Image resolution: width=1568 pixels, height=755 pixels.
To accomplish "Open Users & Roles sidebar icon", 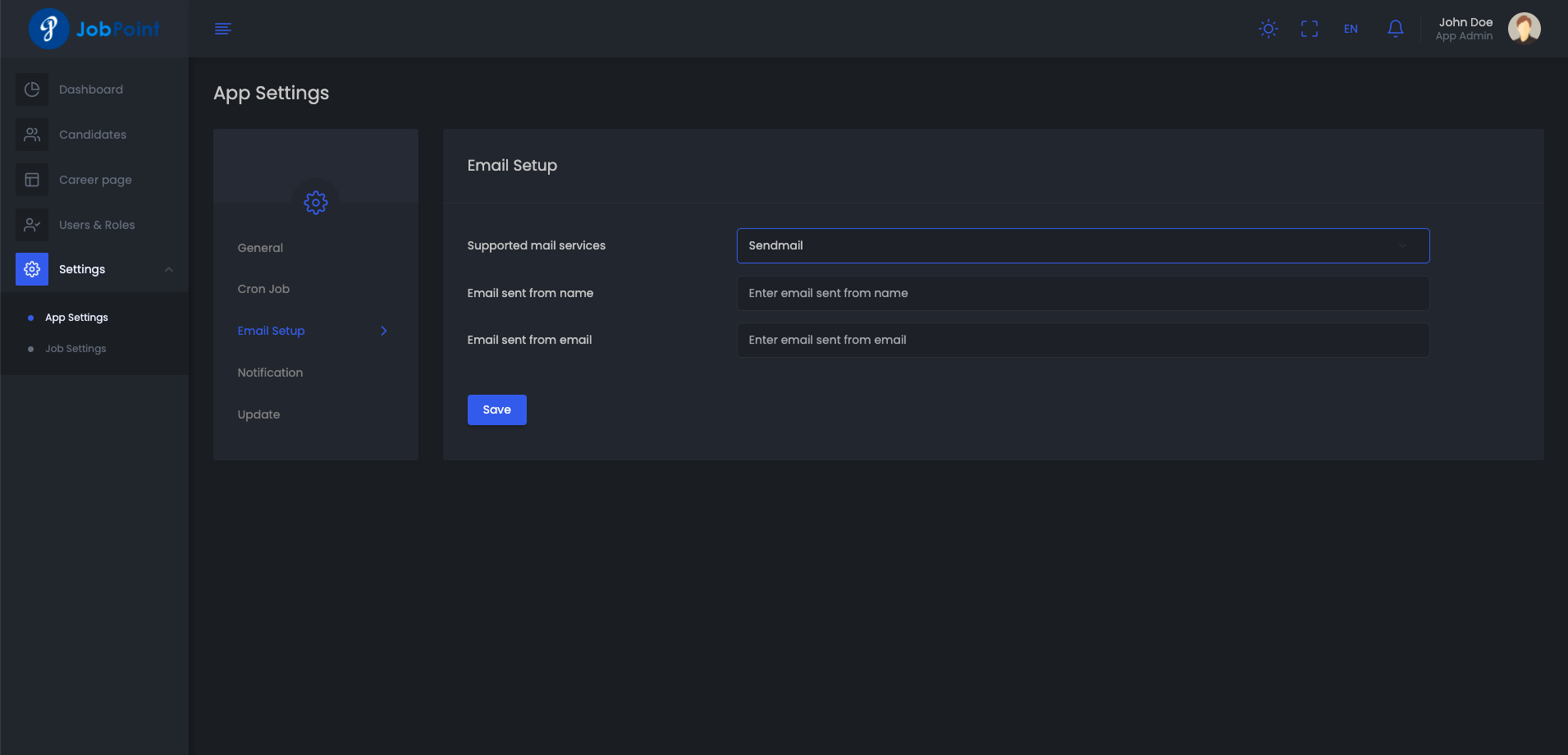I will tap(32, 225).
